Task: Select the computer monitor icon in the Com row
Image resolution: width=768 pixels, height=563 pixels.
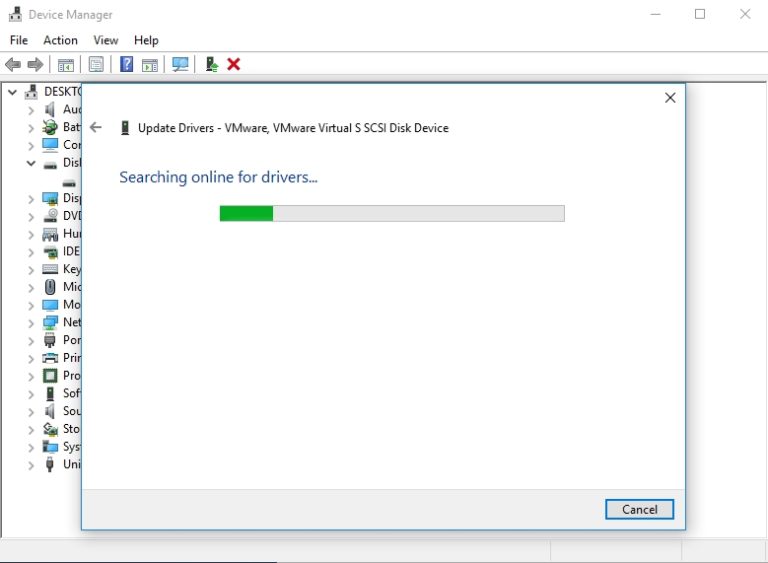Action: pyautogui.click(x=50, y=145)
